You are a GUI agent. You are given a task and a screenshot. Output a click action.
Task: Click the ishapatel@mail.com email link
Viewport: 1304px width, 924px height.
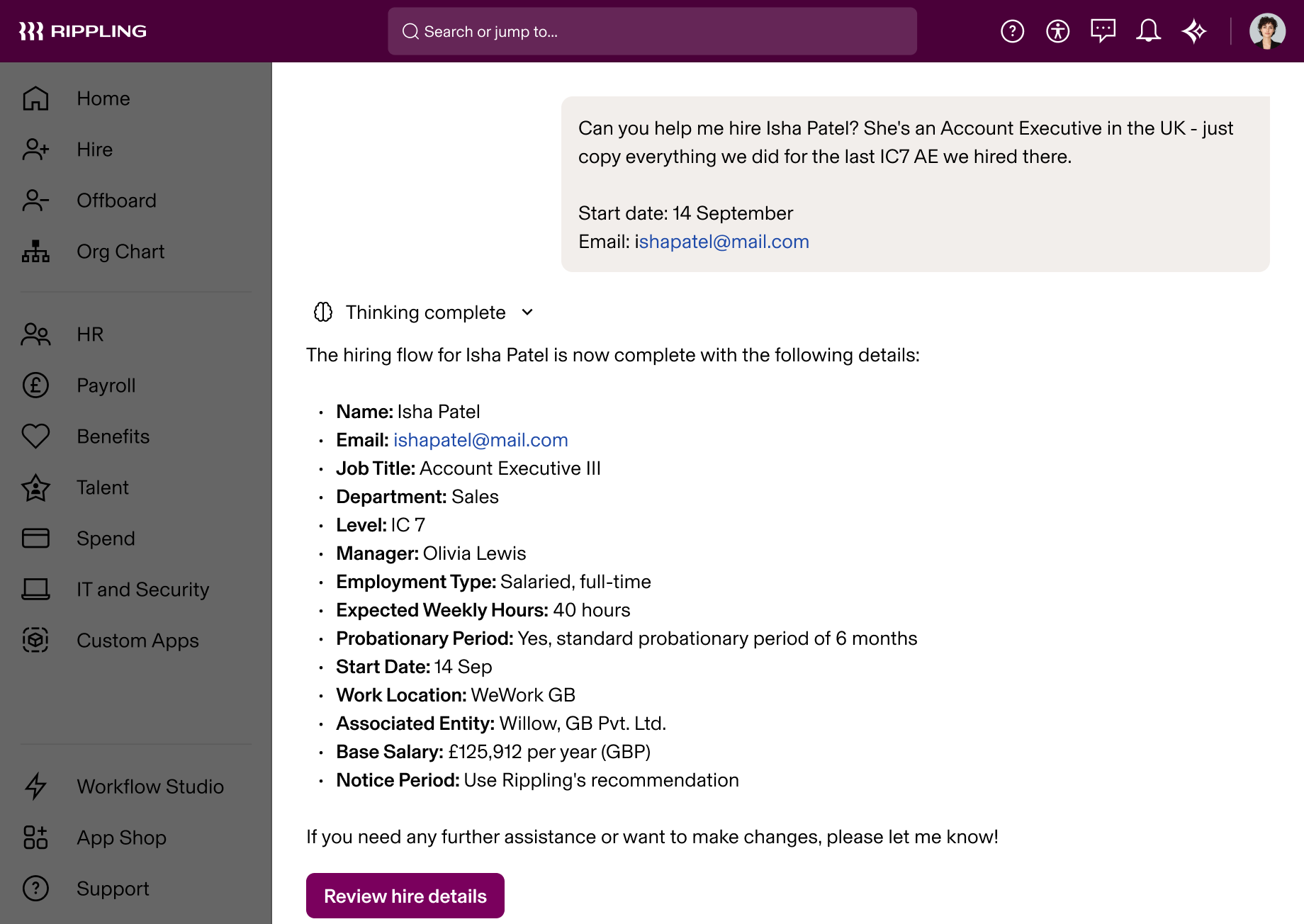click(480, 440)
